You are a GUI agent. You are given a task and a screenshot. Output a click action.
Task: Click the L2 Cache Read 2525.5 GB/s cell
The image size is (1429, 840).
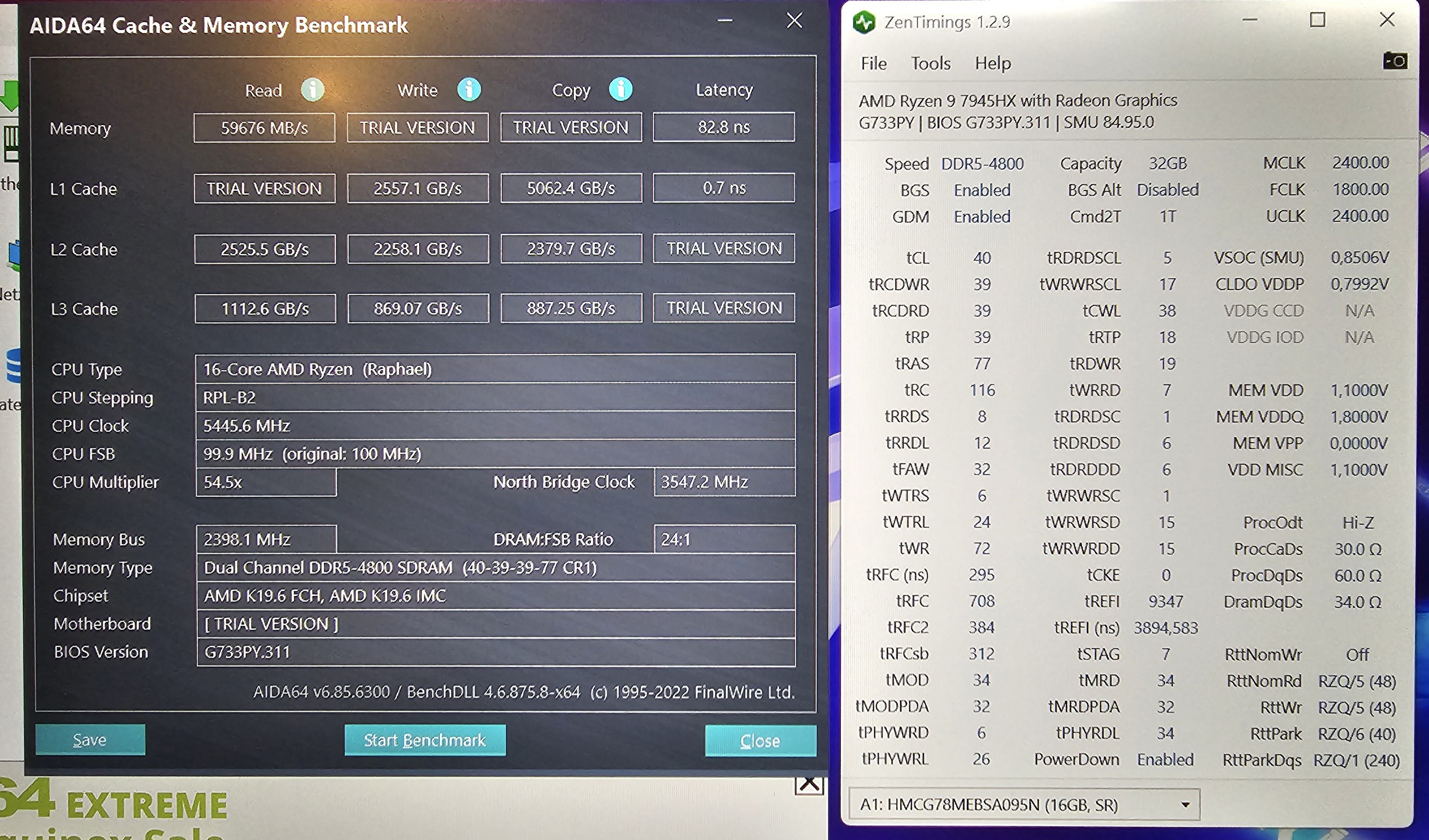(x=265, y=249)
